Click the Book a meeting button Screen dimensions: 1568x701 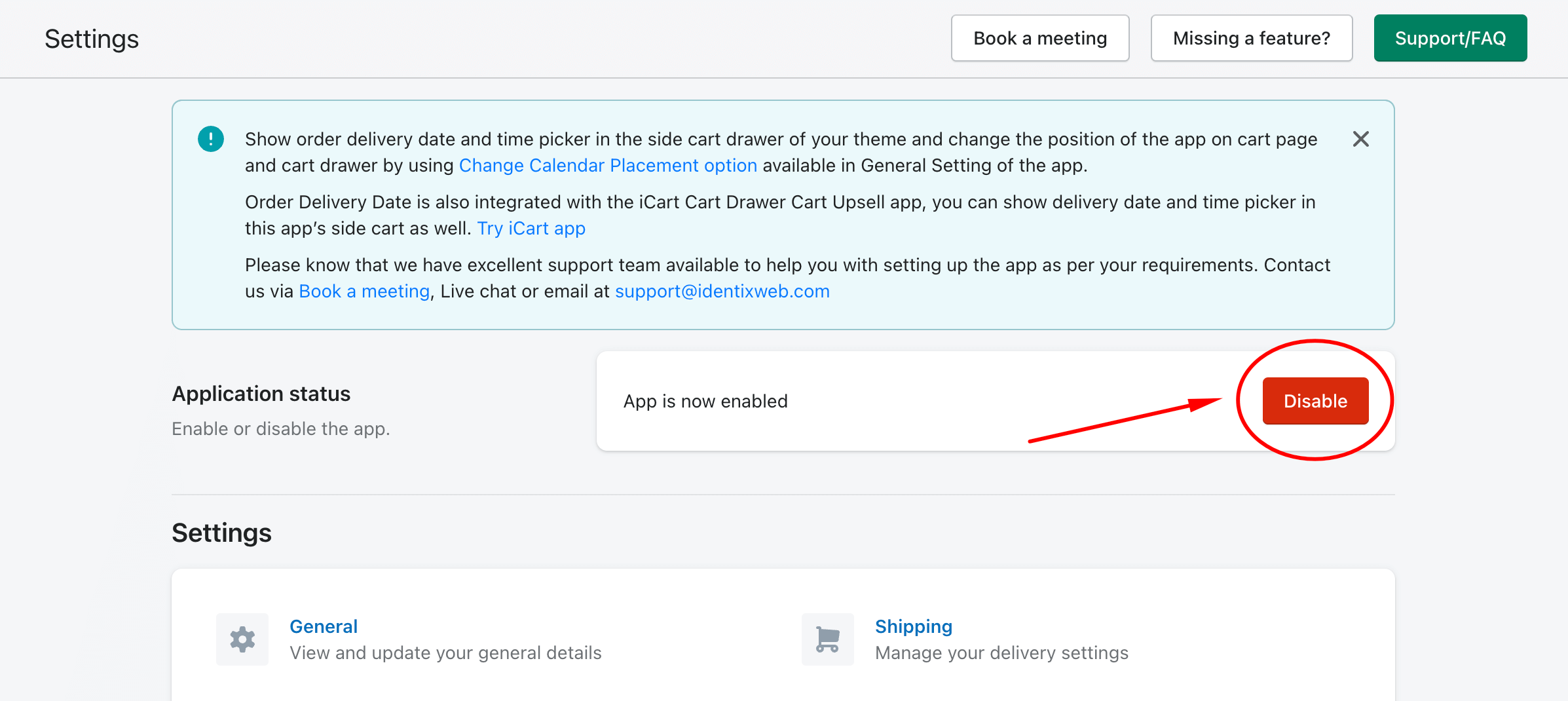(1040, 39)
